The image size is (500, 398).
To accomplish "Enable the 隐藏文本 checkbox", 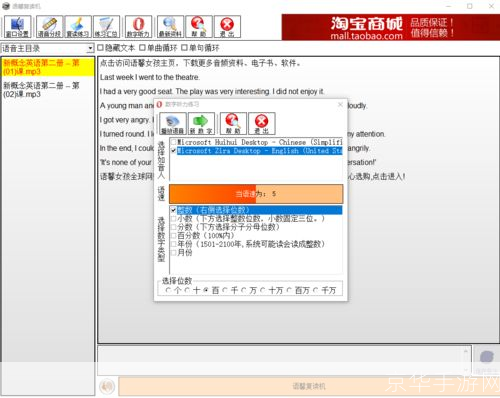I will click(100, 48).
